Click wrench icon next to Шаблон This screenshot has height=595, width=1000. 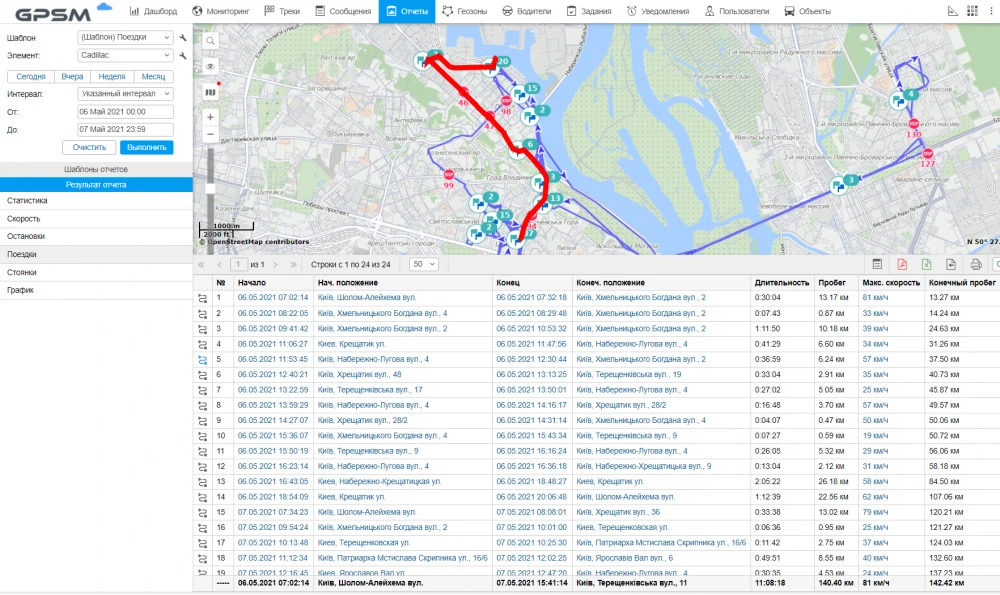point(183,38)
